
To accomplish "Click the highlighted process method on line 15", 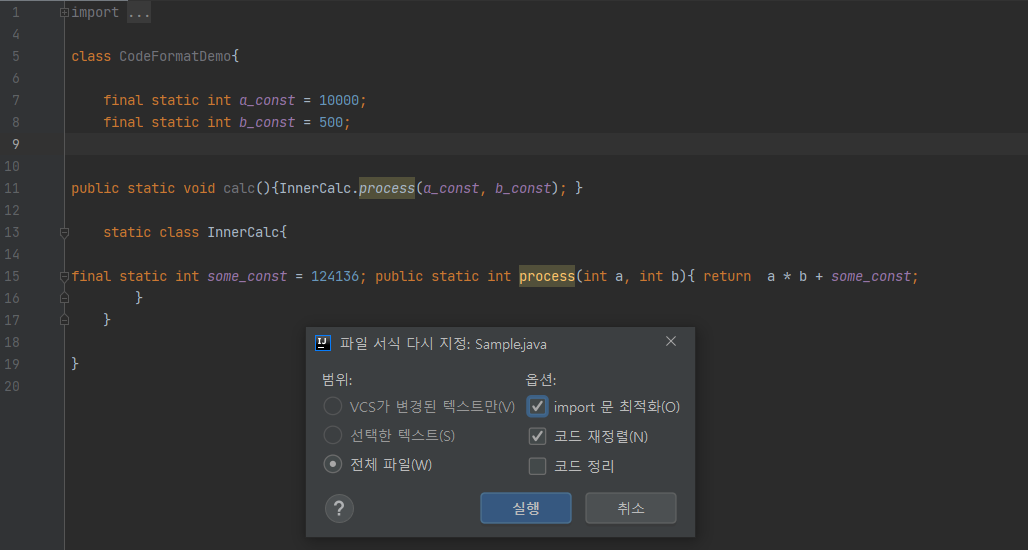I will click(547, 276).
